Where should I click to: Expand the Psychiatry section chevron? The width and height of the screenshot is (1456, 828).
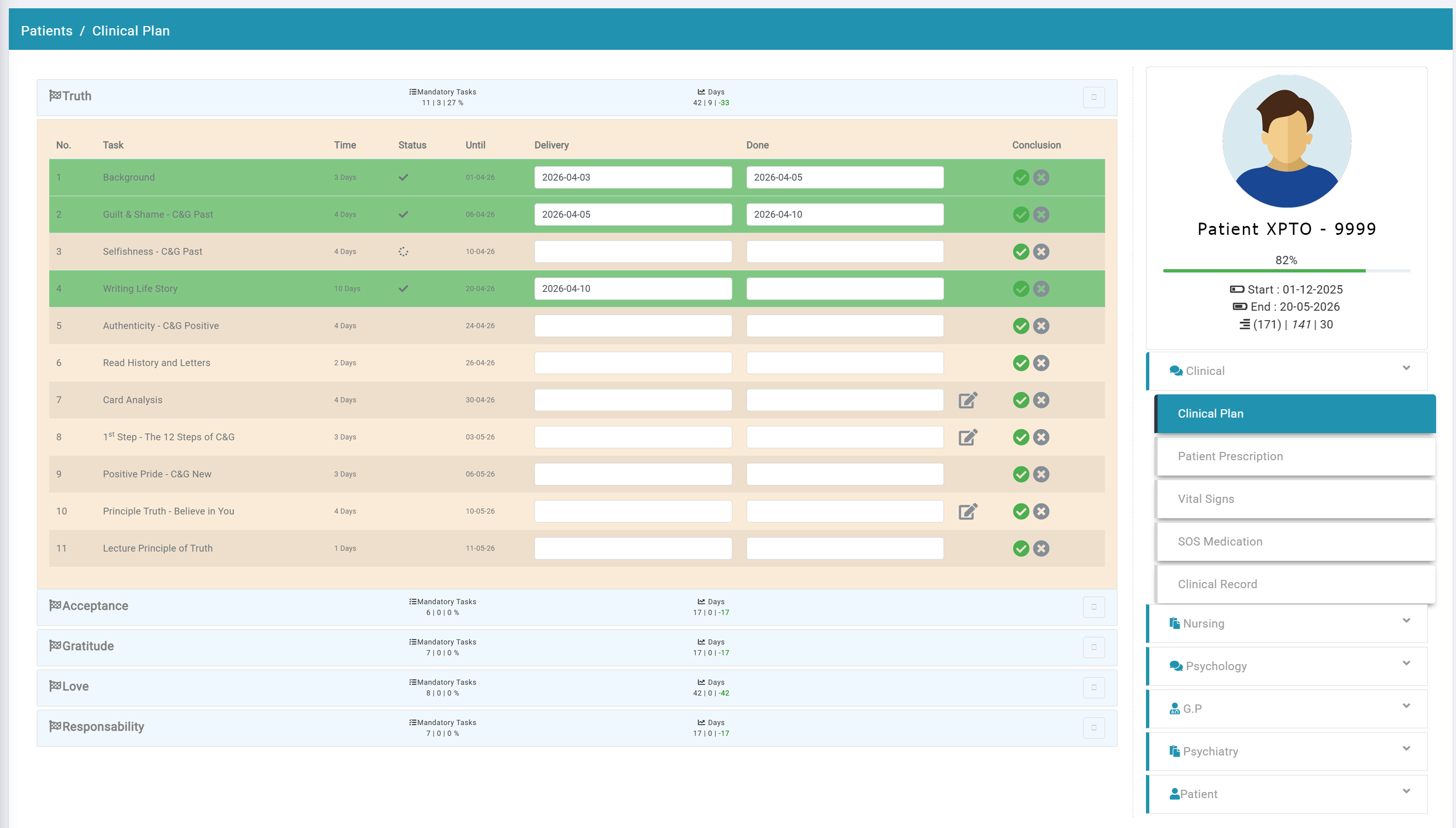coord(1406,748)
